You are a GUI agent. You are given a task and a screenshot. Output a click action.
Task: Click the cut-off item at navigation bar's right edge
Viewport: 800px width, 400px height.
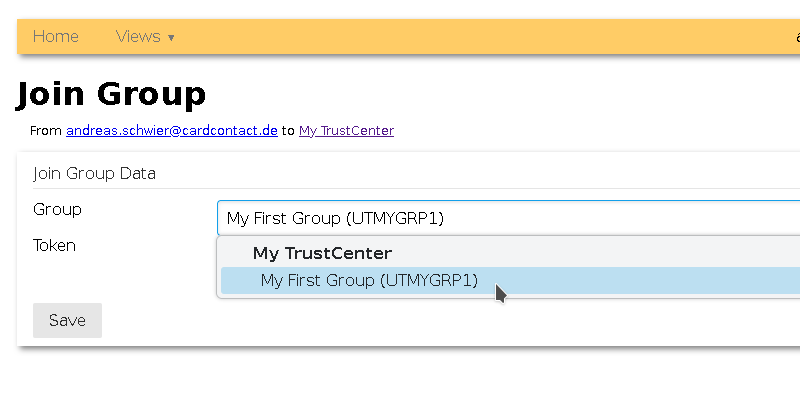point(797,37)
